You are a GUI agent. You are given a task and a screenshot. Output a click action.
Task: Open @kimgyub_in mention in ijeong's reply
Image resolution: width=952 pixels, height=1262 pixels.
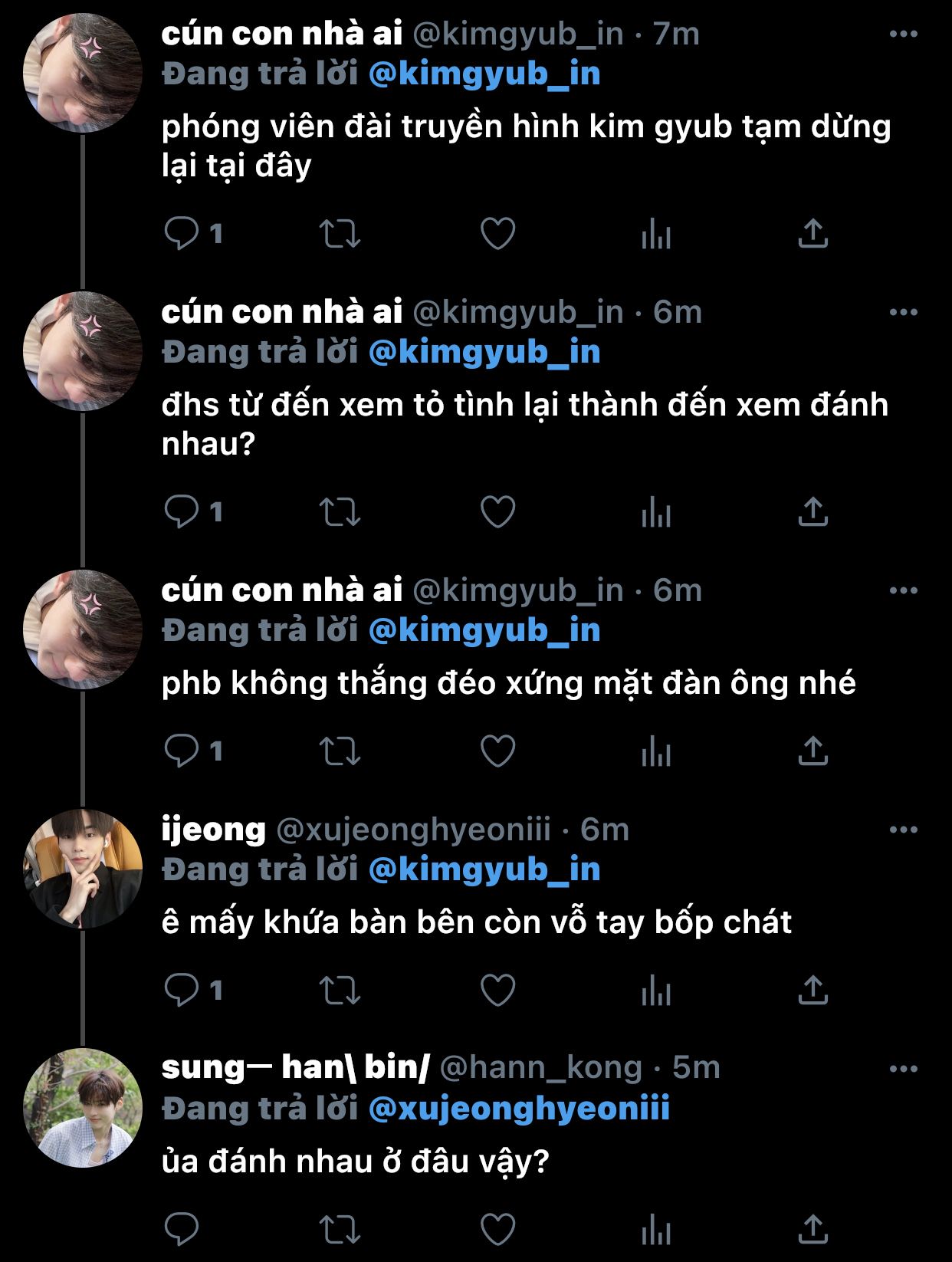tap(484, 869)
